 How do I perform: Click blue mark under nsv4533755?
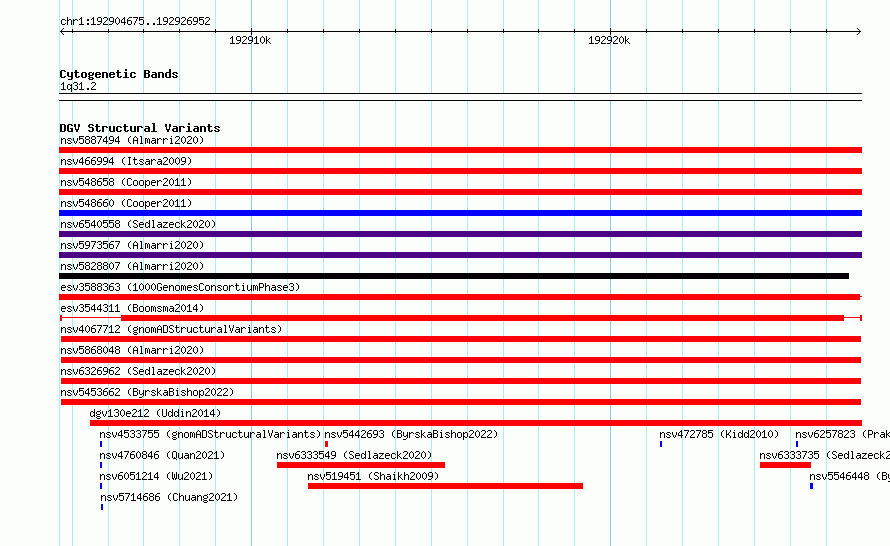(x=101, y=444)
